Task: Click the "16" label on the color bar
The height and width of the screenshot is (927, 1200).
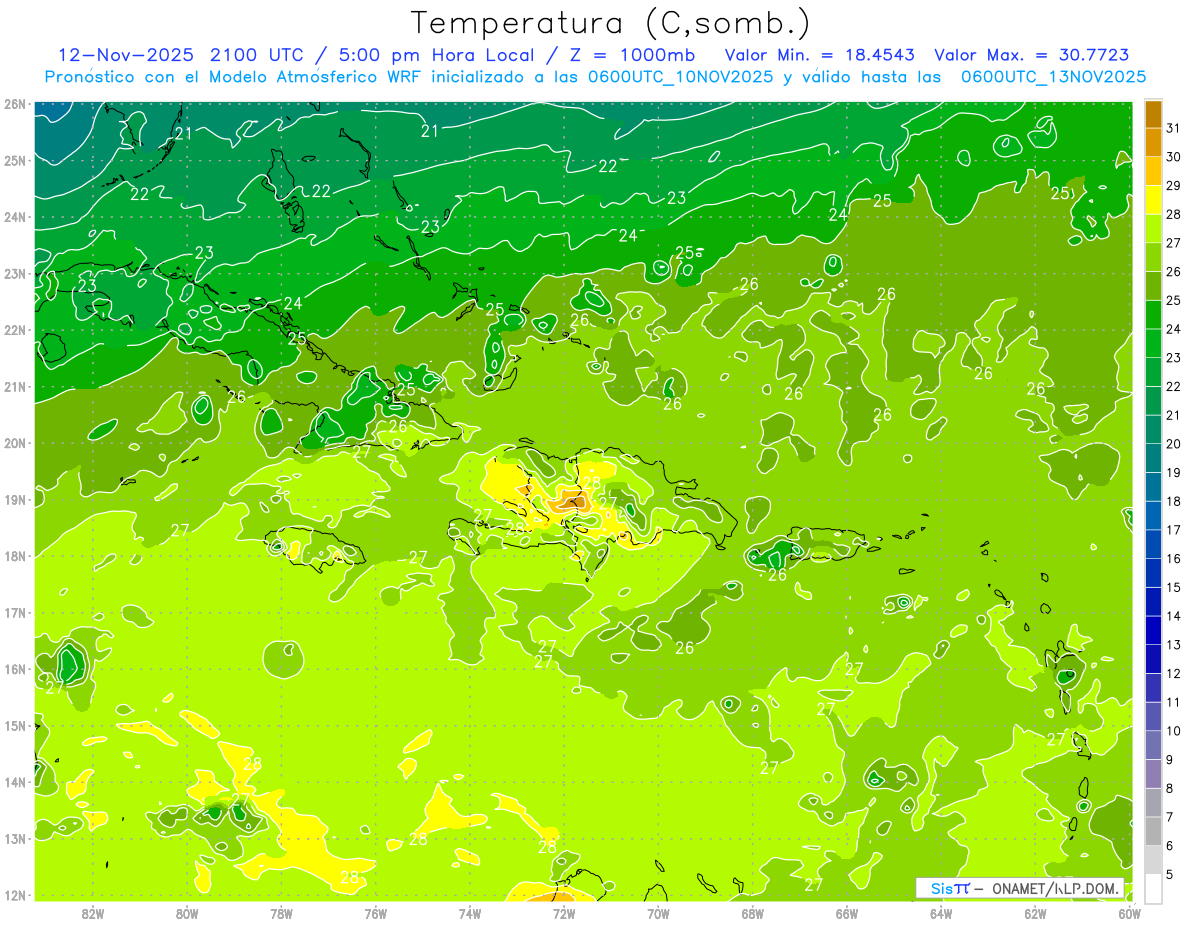Action: pos(1174,559)
